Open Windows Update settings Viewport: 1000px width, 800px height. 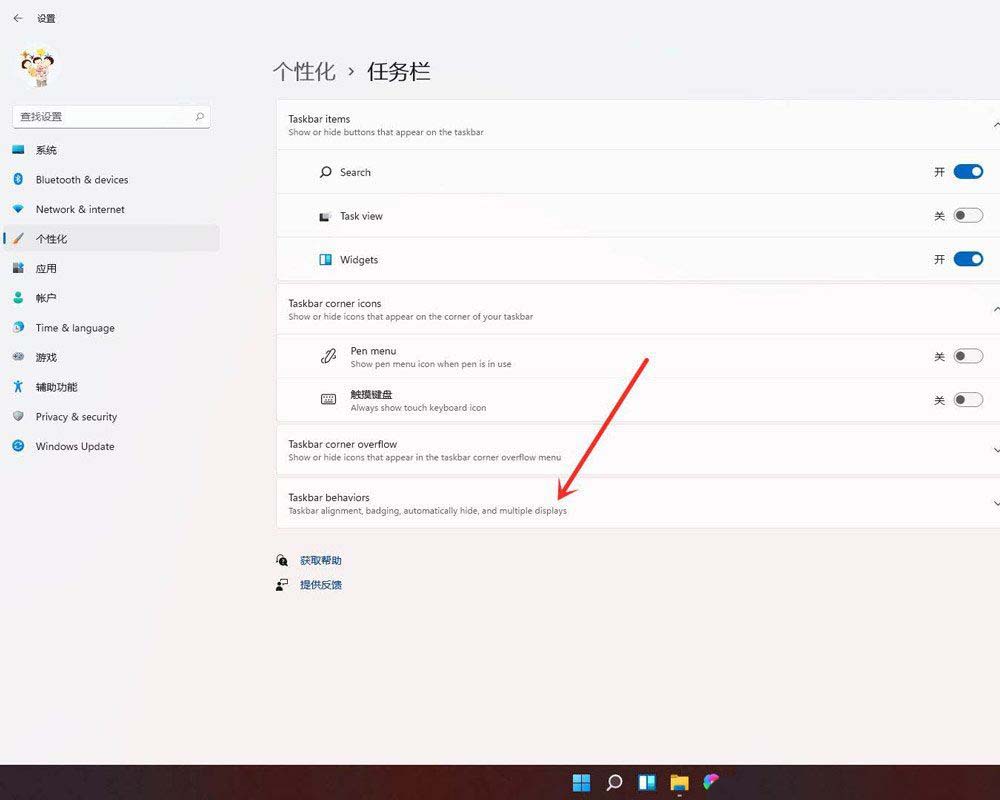click(74, 447)
